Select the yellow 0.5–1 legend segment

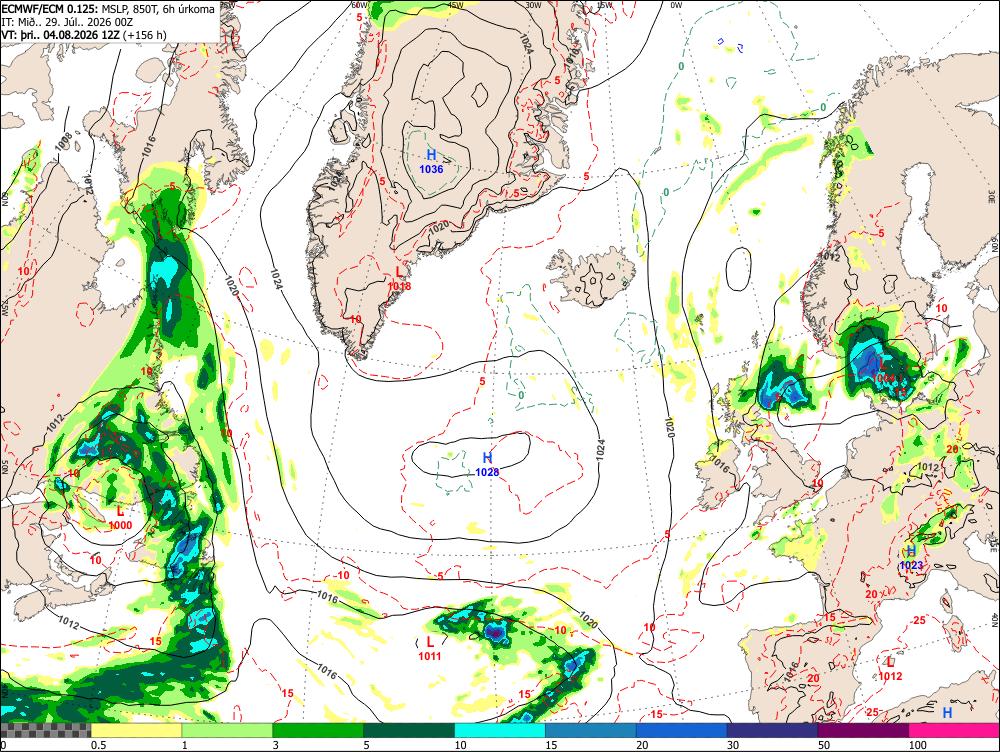(136, 730)
